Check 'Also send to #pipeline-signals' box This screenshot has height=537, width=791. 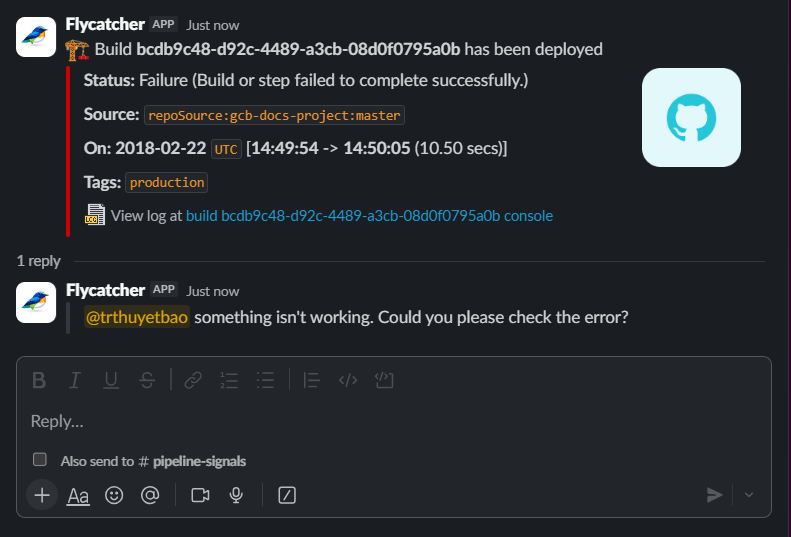pos(40,460)
